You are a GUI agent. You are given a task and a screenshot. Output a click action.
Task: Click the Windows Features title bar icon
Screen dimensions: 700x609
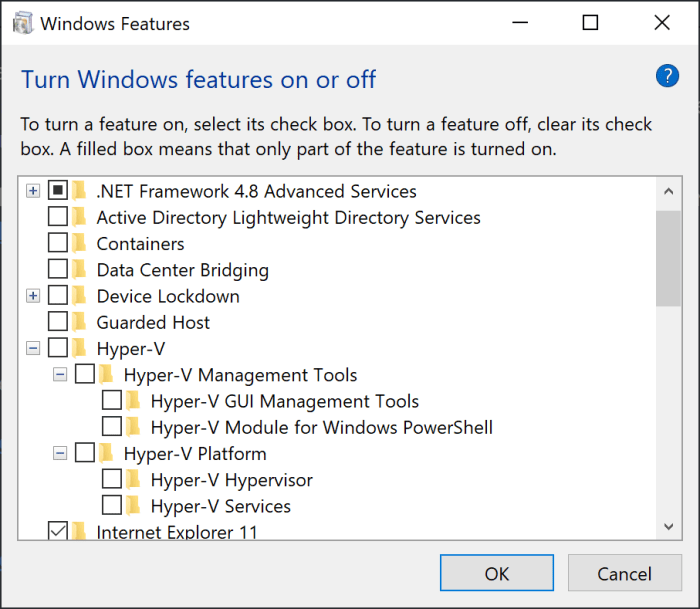22,23
